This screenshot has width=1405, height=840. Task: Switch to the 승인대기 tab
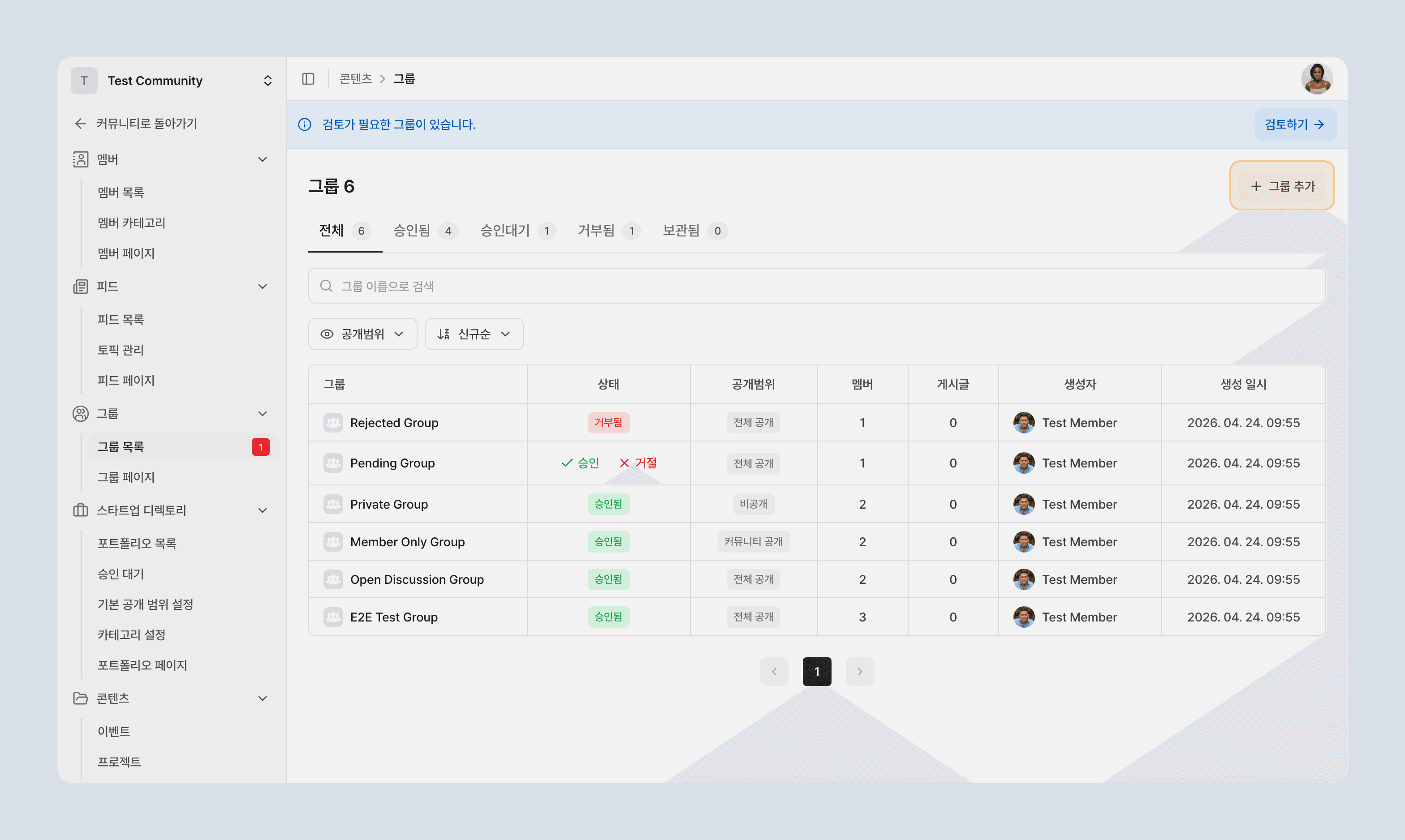[517, 231]
